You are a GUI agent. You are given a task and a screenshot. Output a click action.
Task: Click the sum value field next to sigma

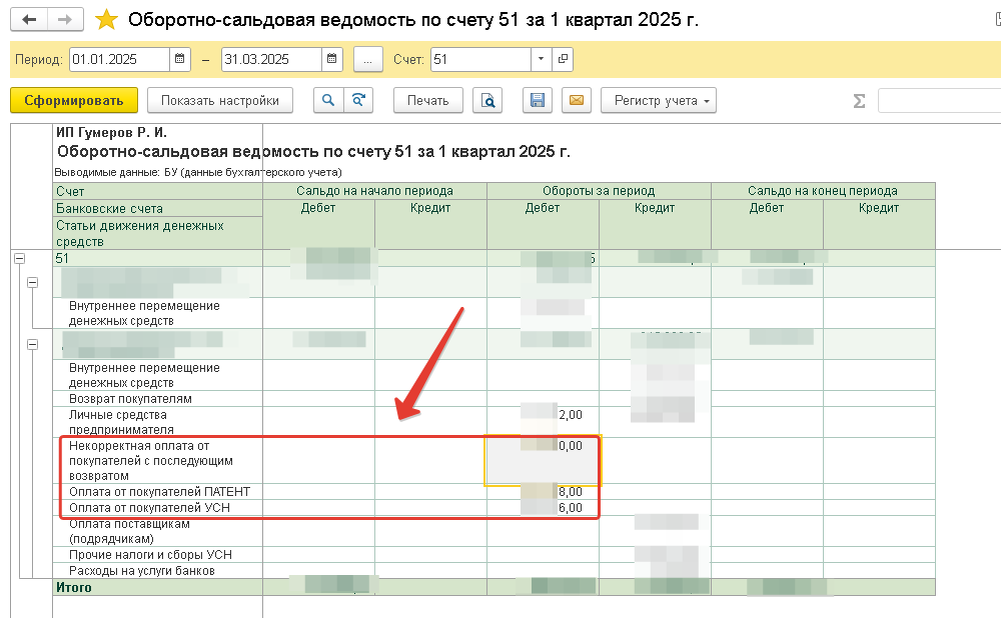tap(939, 101)
